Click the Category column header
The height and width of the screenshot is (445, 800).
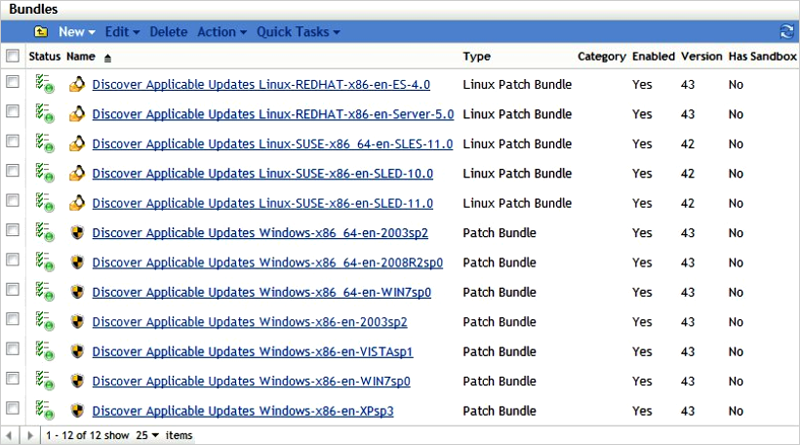pos(602,56)
